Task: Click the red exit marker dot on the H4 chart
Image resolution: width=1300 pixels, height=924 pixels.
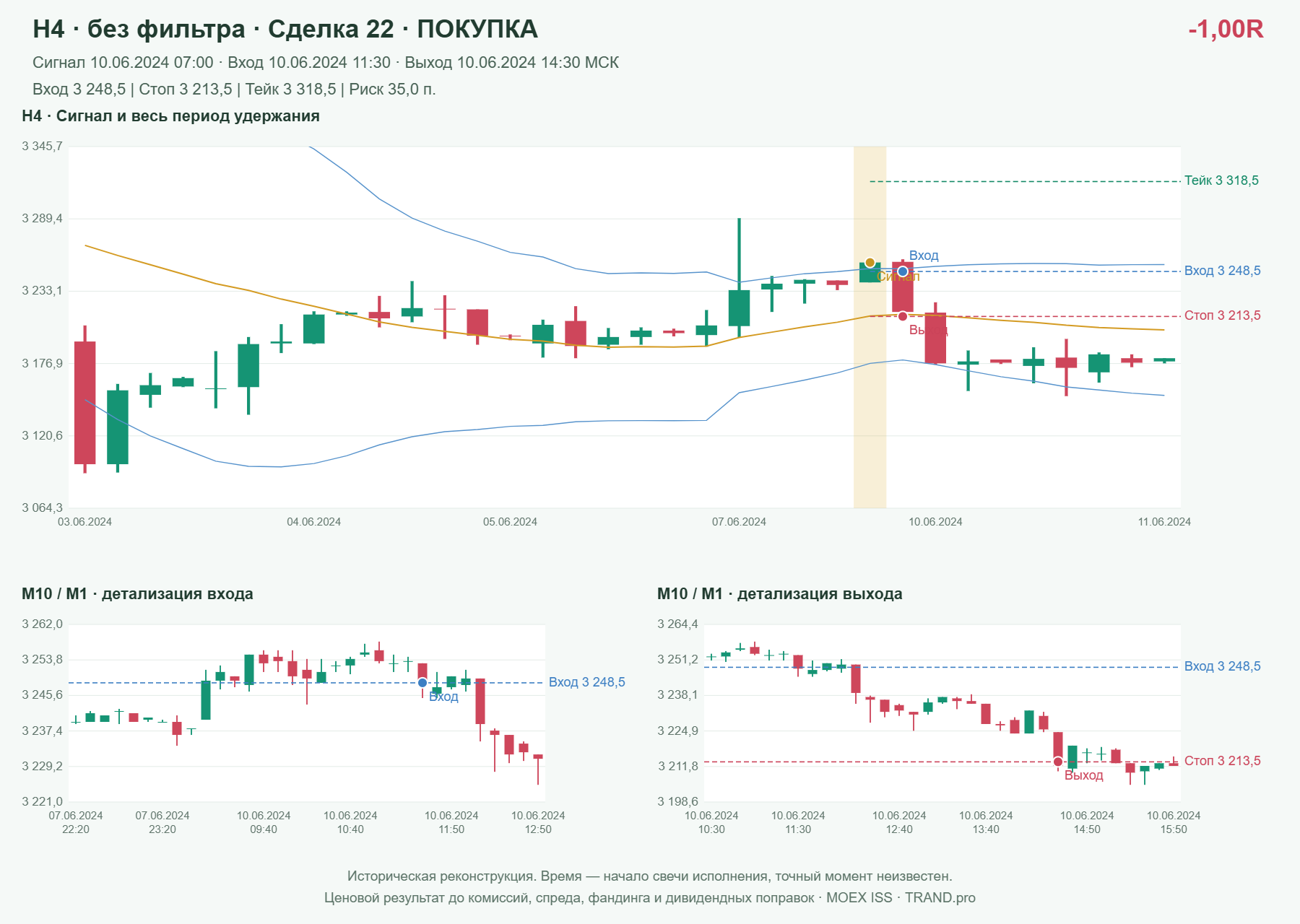Action: point(903,316)
